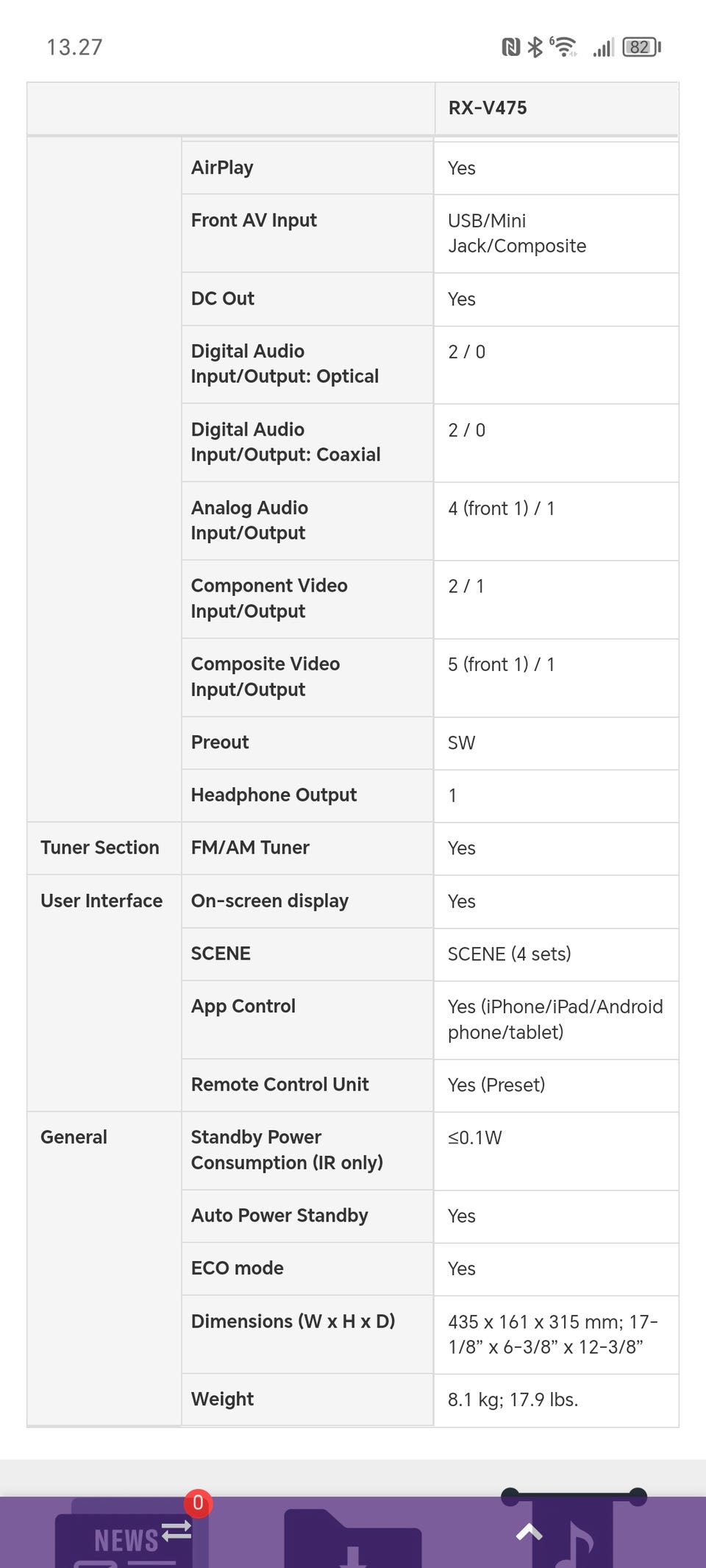Open the News section icon
Viewport: 706px width, 1568px height.
point(125,1538)
